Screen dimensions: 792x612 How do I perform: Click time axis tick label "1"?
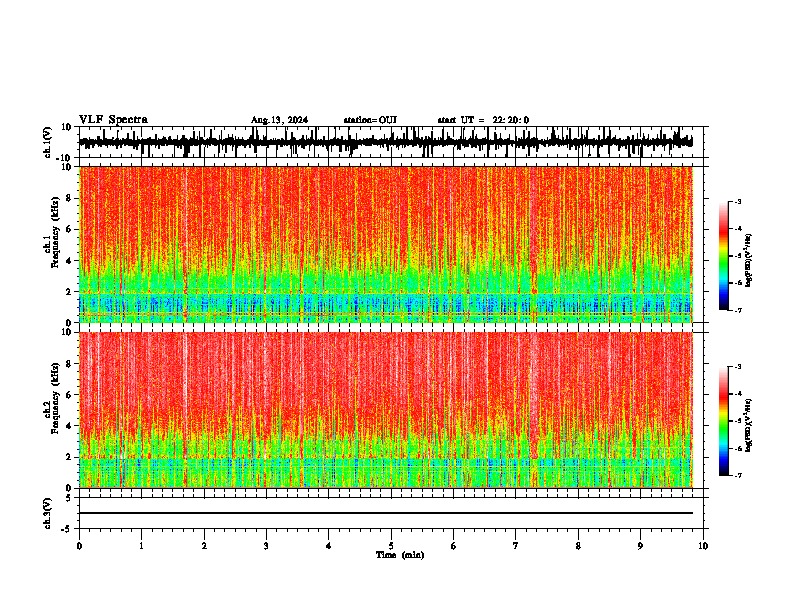pyautogui.click(x=141, y=546)
